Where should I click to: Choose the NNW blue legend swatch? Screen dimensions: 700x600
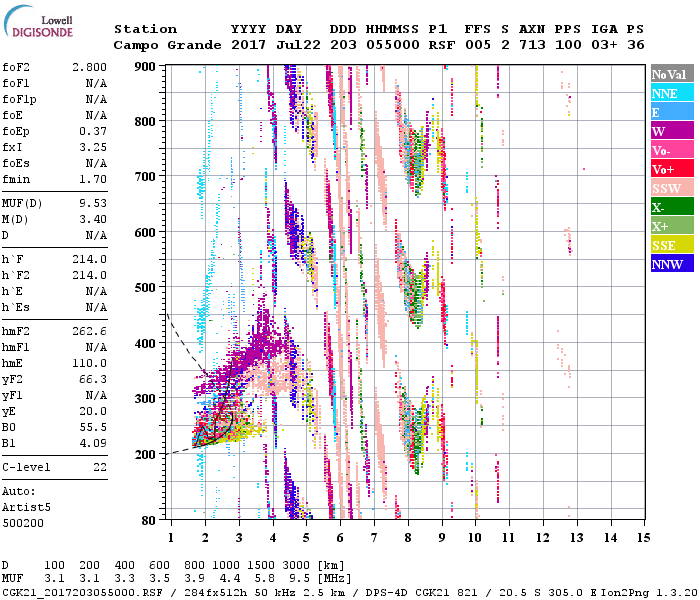click(671, 264)
